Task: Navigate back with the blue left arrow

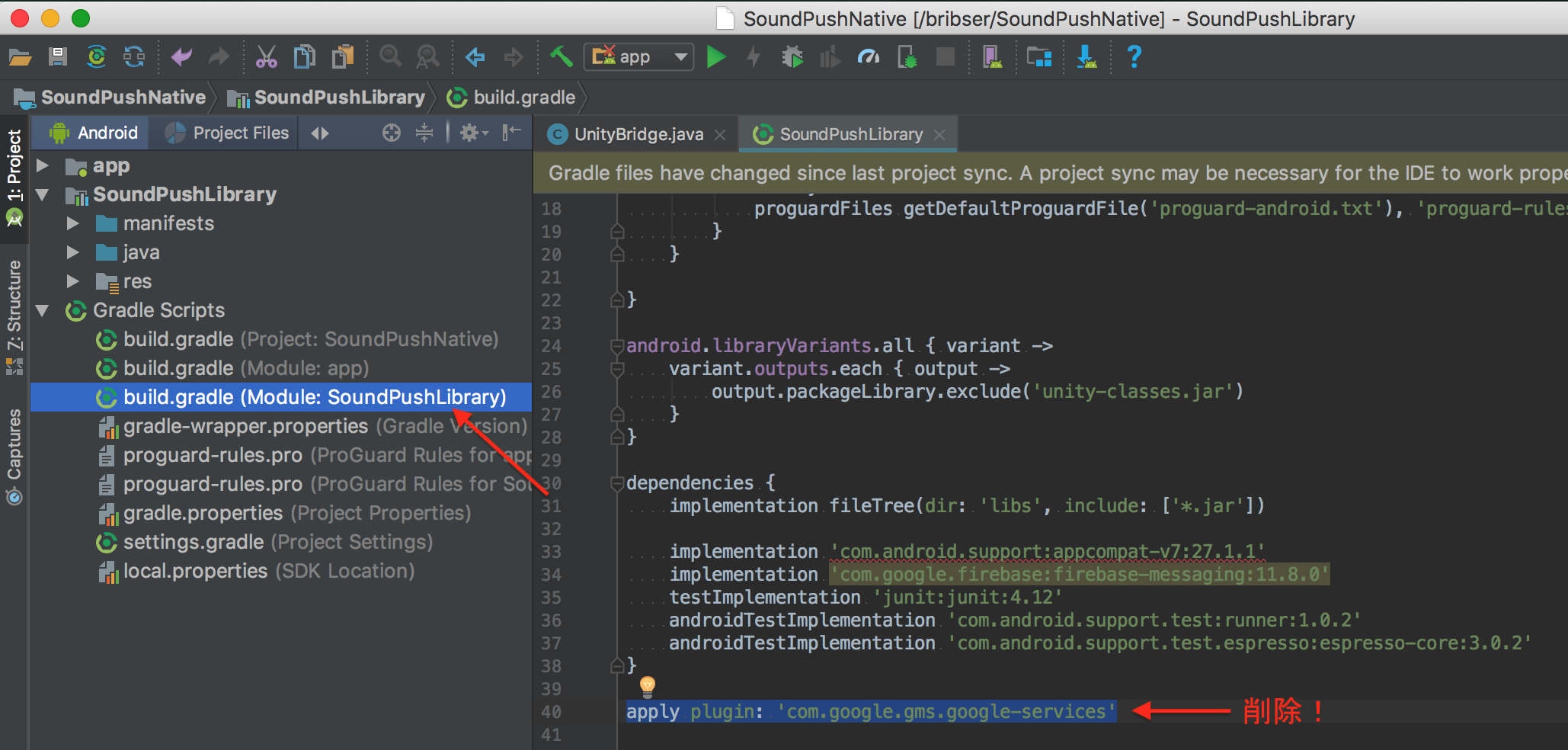Action: 475,57
